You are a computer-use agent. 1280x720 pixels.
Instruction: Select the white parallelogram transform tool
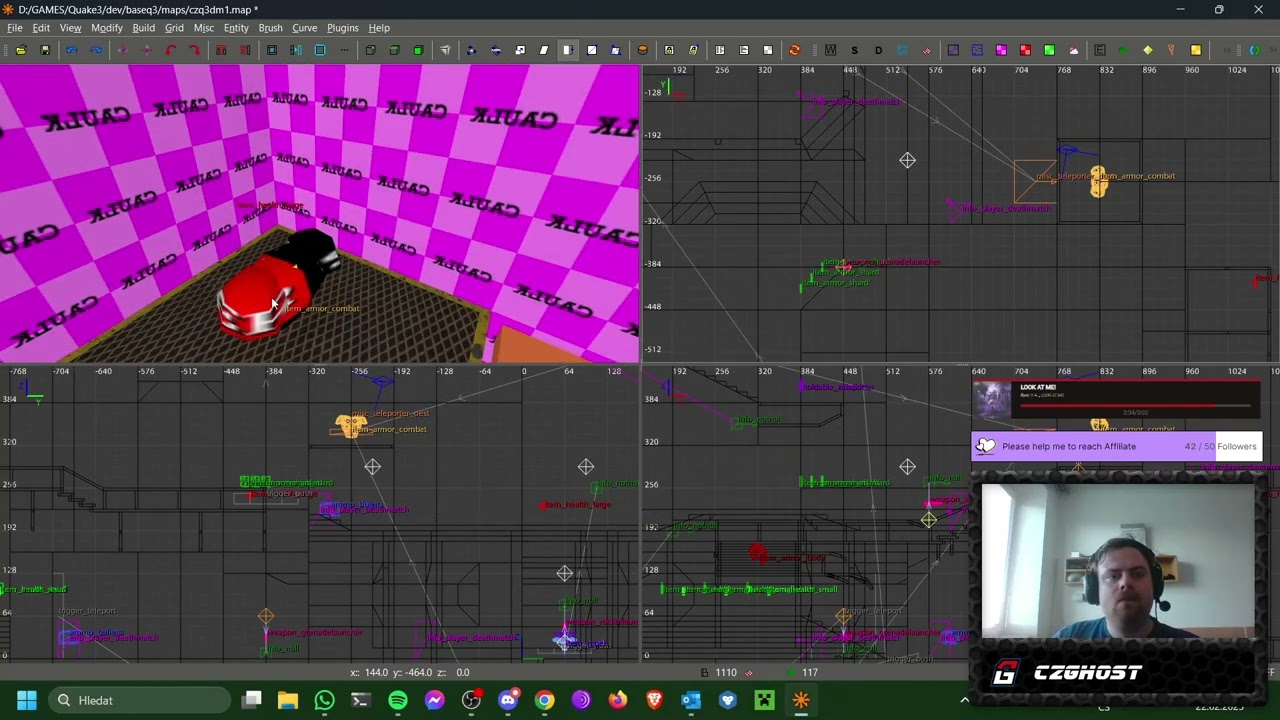tap(544, 50)
